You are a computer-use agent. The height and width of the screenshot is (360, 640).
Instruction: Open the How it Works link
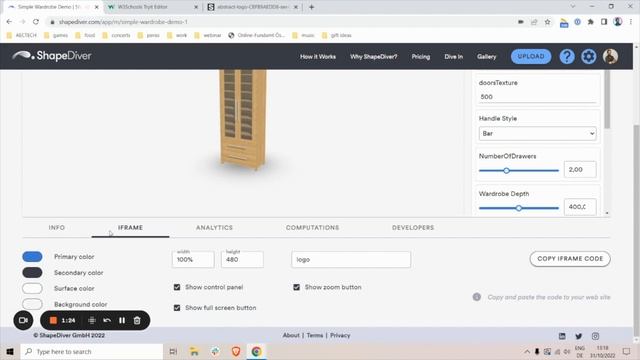tap(318, 57)
